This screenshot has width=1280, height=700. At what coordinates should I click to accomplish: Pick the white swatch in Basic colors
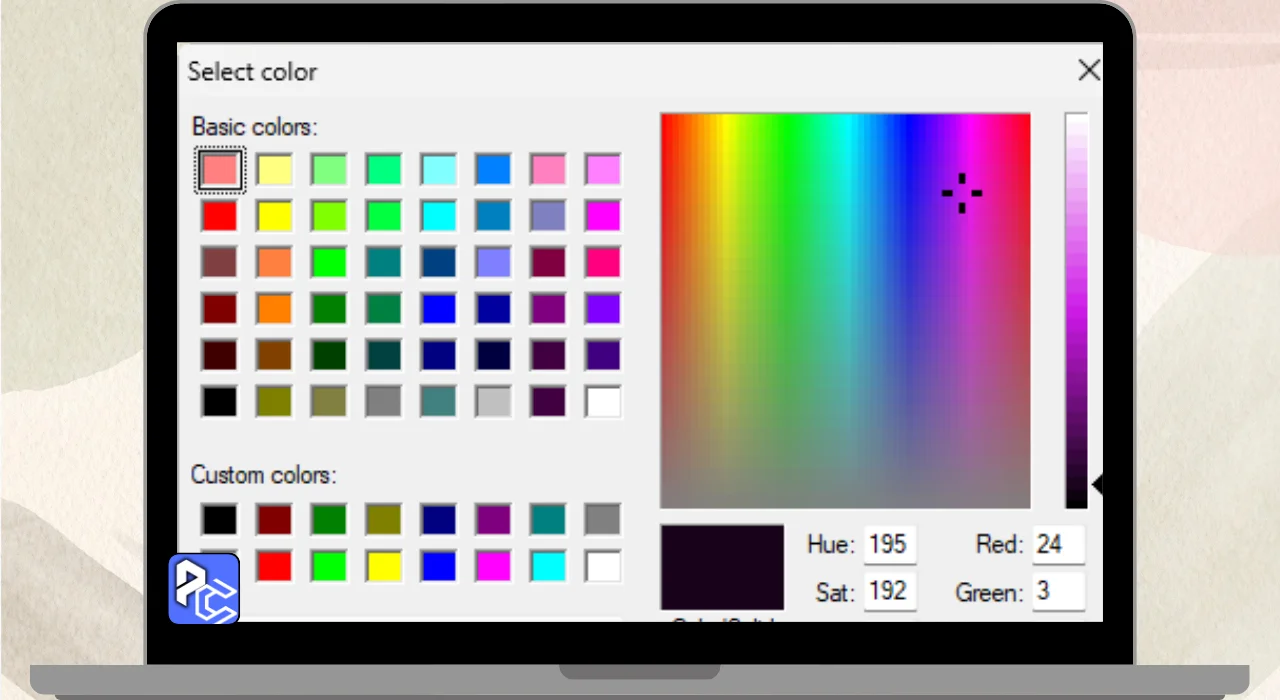(x=603, y=401)
